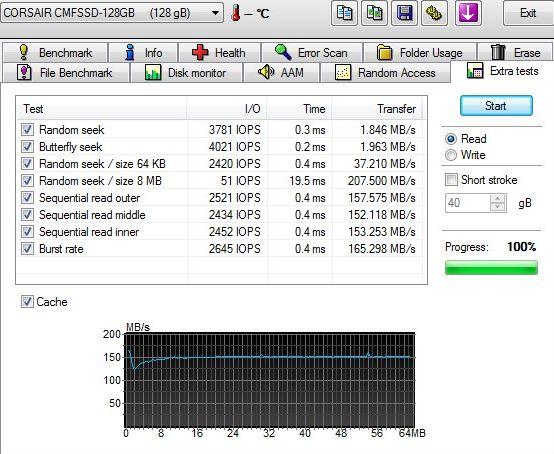Go to the Random Access tab
Screen dimensions: 554x454
coord(385,72)
